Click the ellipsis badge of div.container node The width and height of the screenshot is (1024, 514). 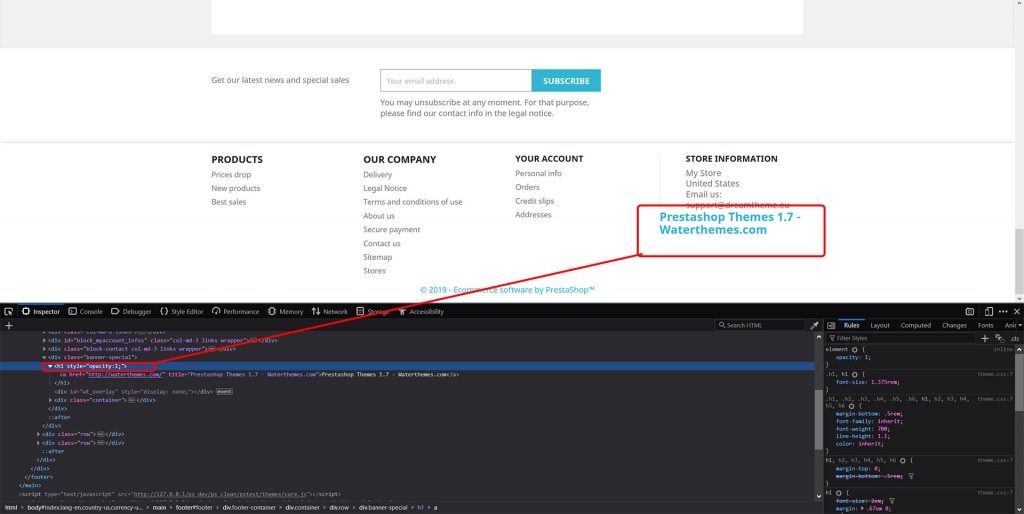tap(131, 400)
